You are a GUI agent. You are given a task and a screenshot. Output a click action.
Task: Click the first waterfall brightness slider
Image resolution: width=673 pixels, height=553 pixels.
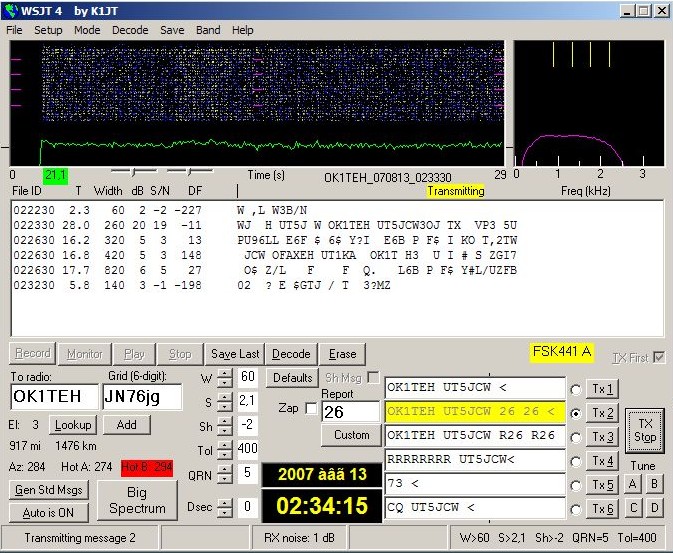tap(134, 172)
